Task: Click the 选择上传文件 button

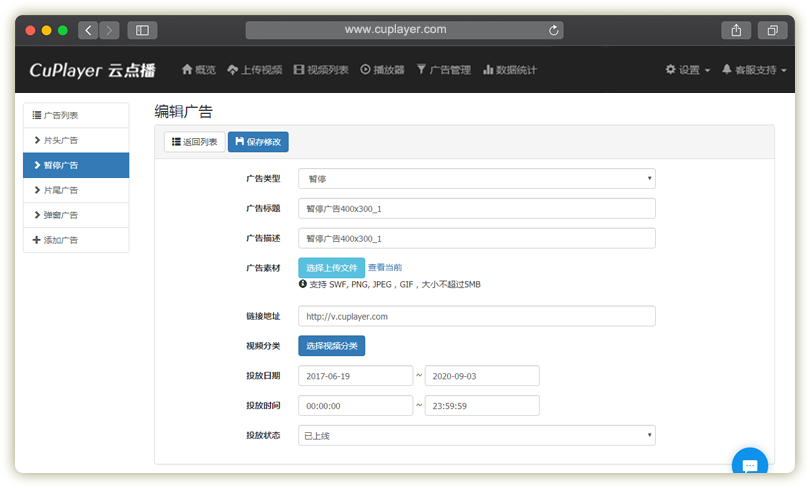Action: tap(331, 267)
